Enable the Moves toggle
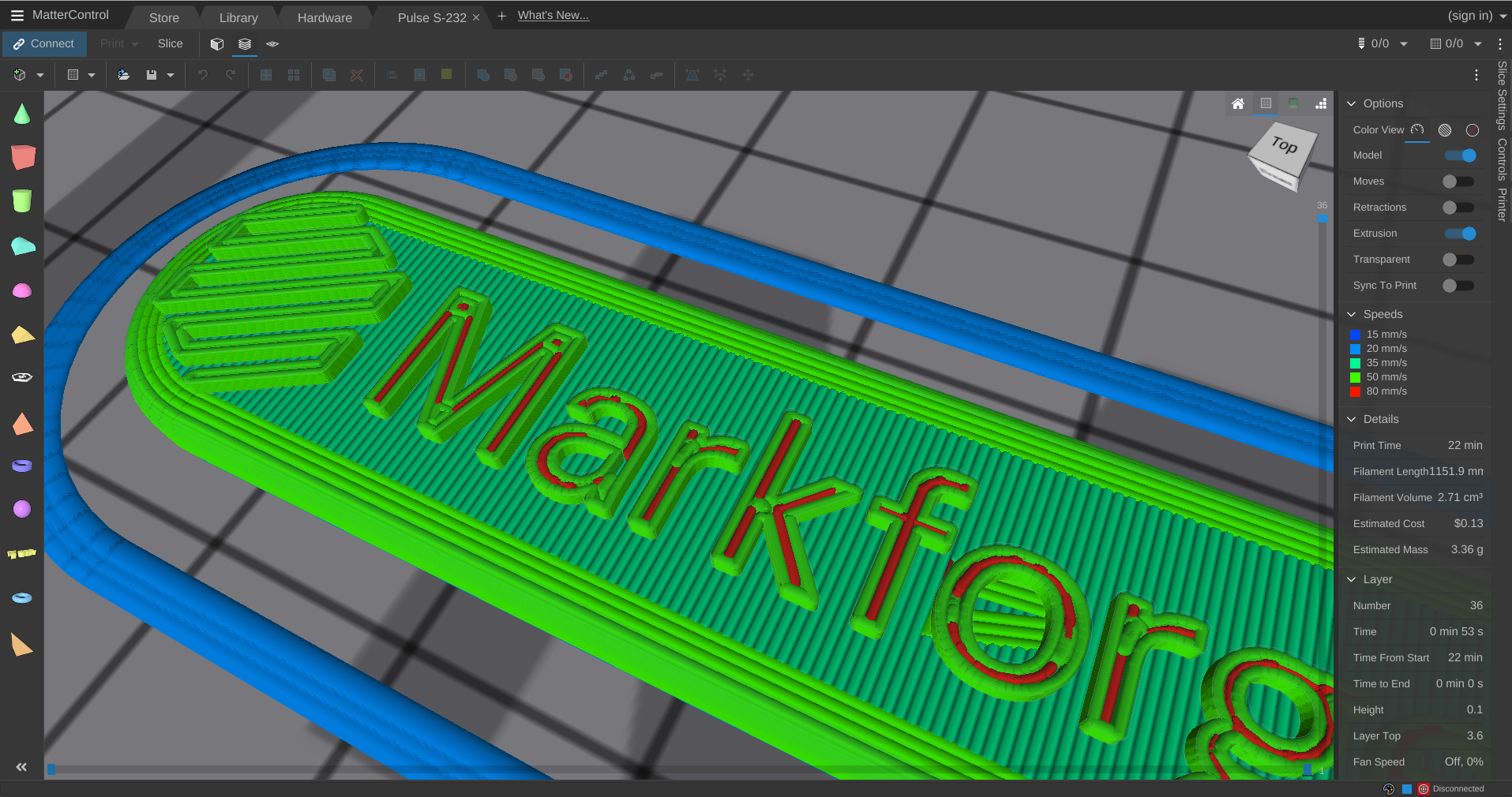Screen dimensions: 1512x797 (1458, 181)
